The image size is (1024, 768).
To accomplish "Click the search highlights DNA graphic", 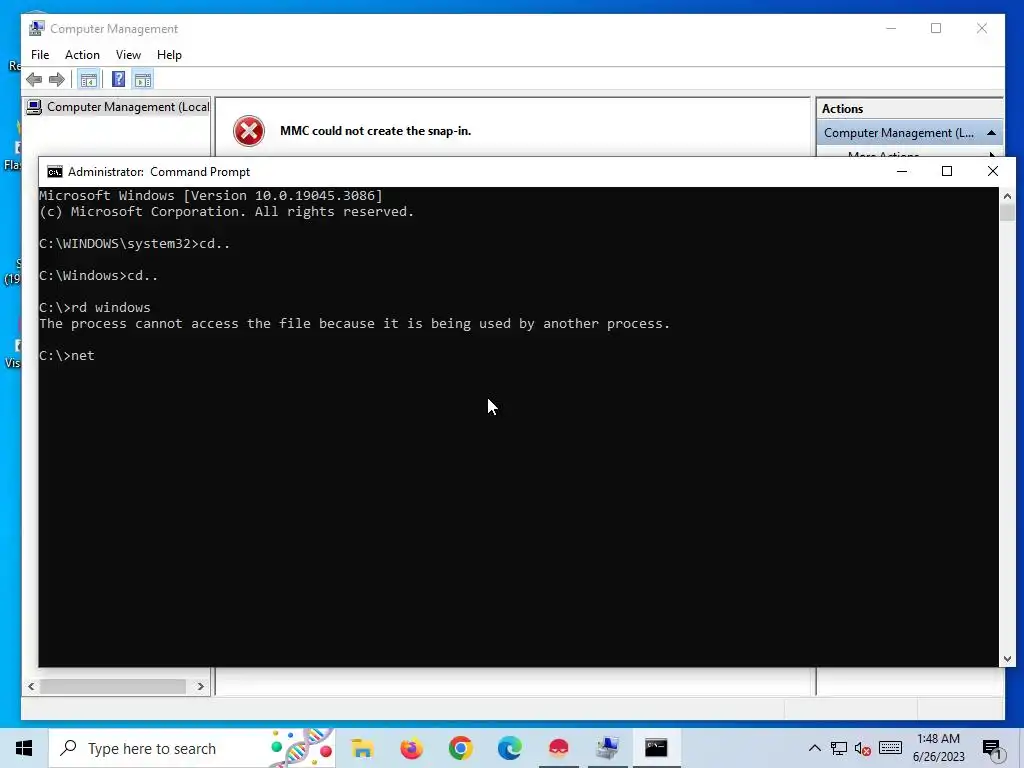I will (301, 748).
